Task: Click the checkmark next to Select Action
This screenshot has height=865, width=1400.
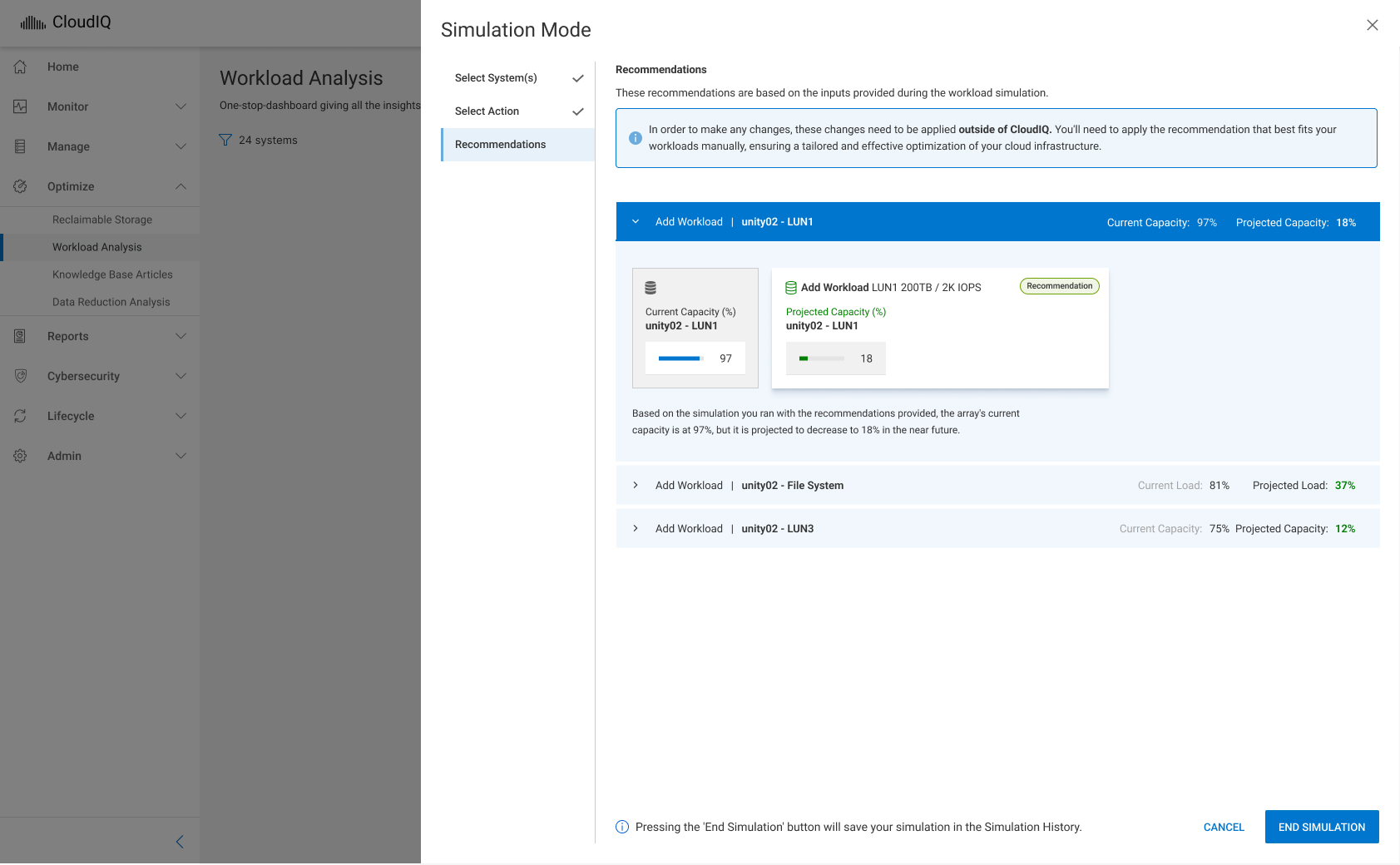Action: 578,111
